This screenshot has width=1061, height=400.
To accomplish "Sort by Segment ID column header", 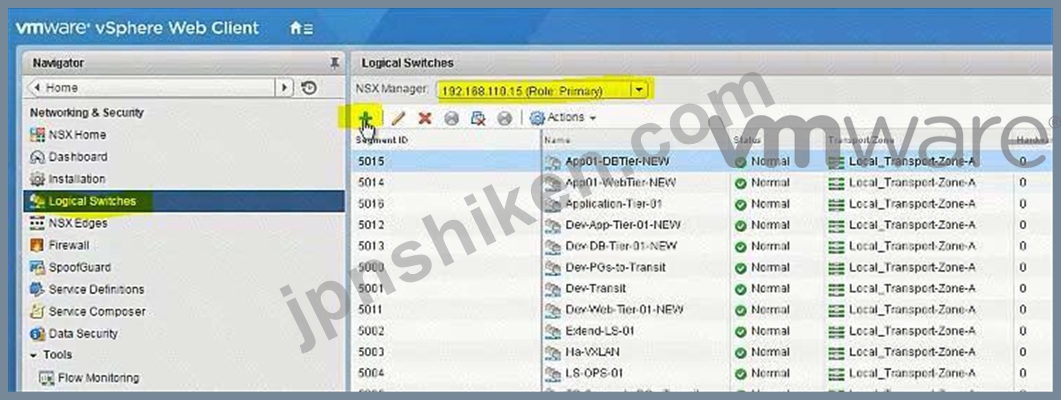I will click(446, 139).
